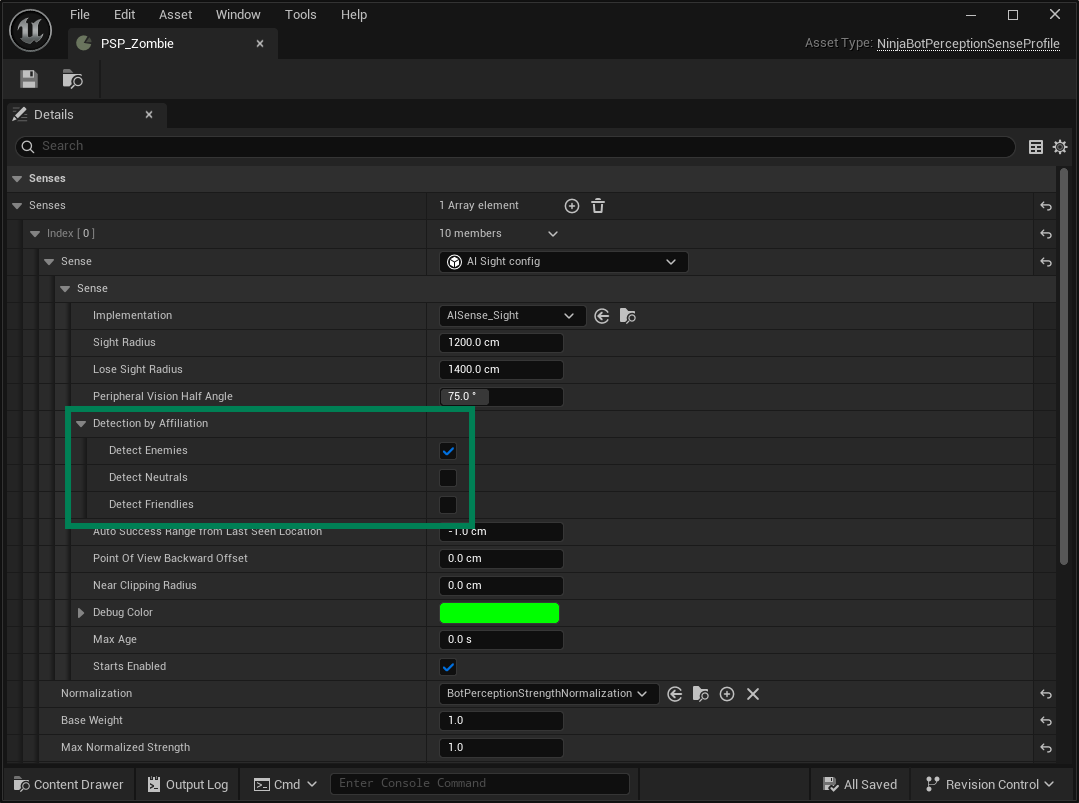This screenshot has width=1079, height=803.
Task: Enable the Detect Neutrals checkbox
Action: (448, 478)
